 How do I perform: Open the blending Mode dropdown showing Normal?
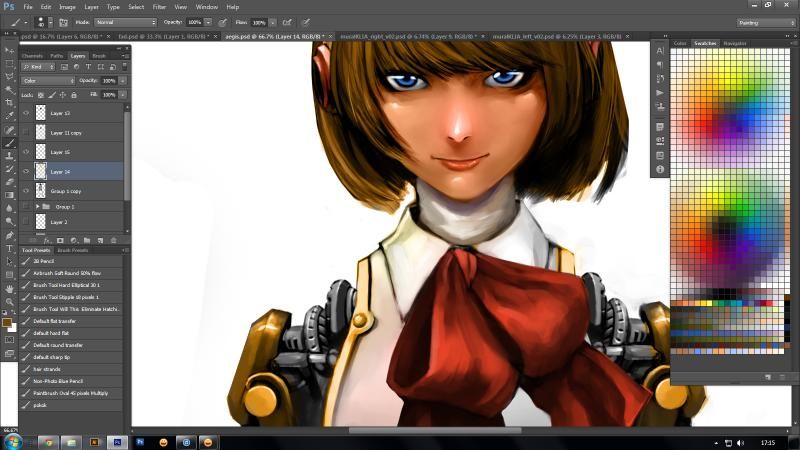[x=126, y=22]
